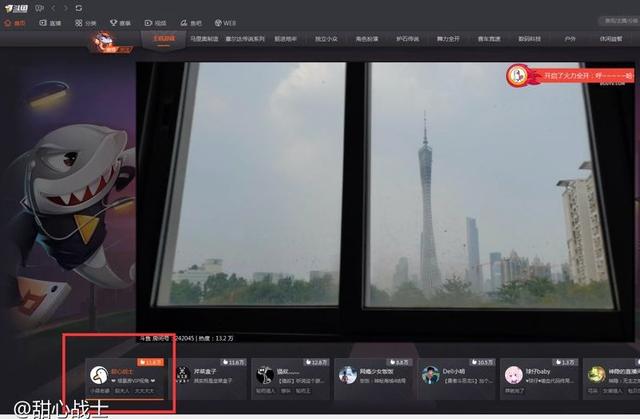Screen dimensions: 640x419
Task: Click the search box in the top right
Action: (x=619, y=20)
